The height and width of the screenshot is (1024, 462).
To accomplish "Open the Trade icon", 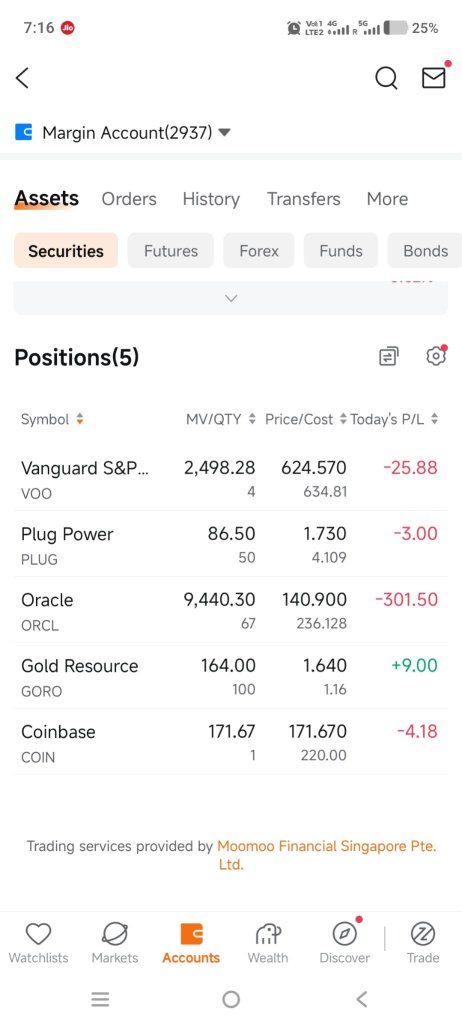I will (x=423, y=935).
